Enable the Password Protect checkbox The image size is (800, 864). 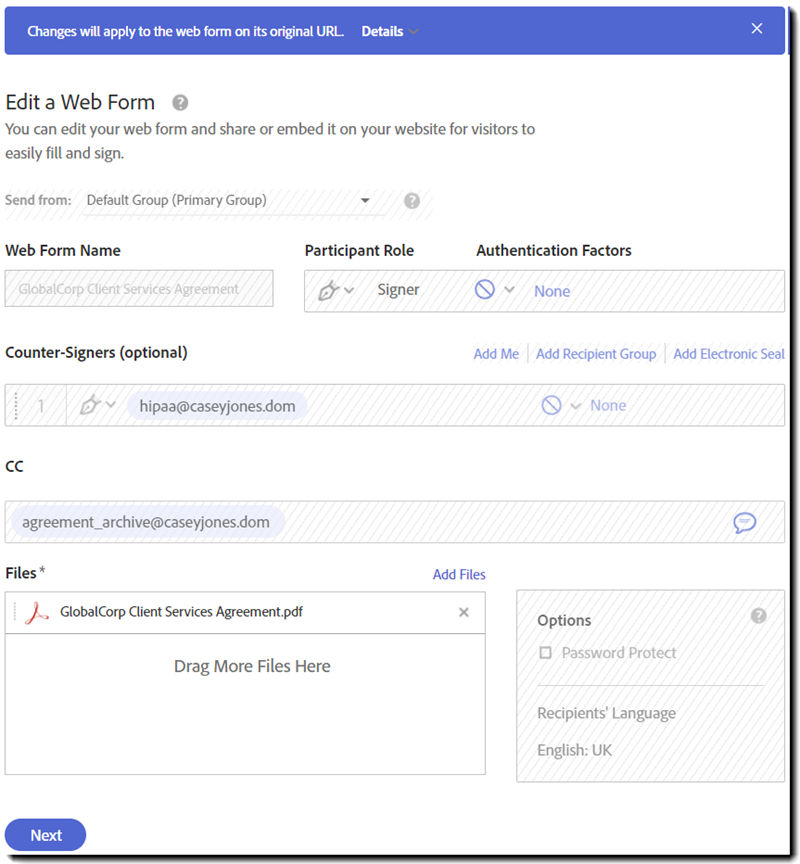545,653
